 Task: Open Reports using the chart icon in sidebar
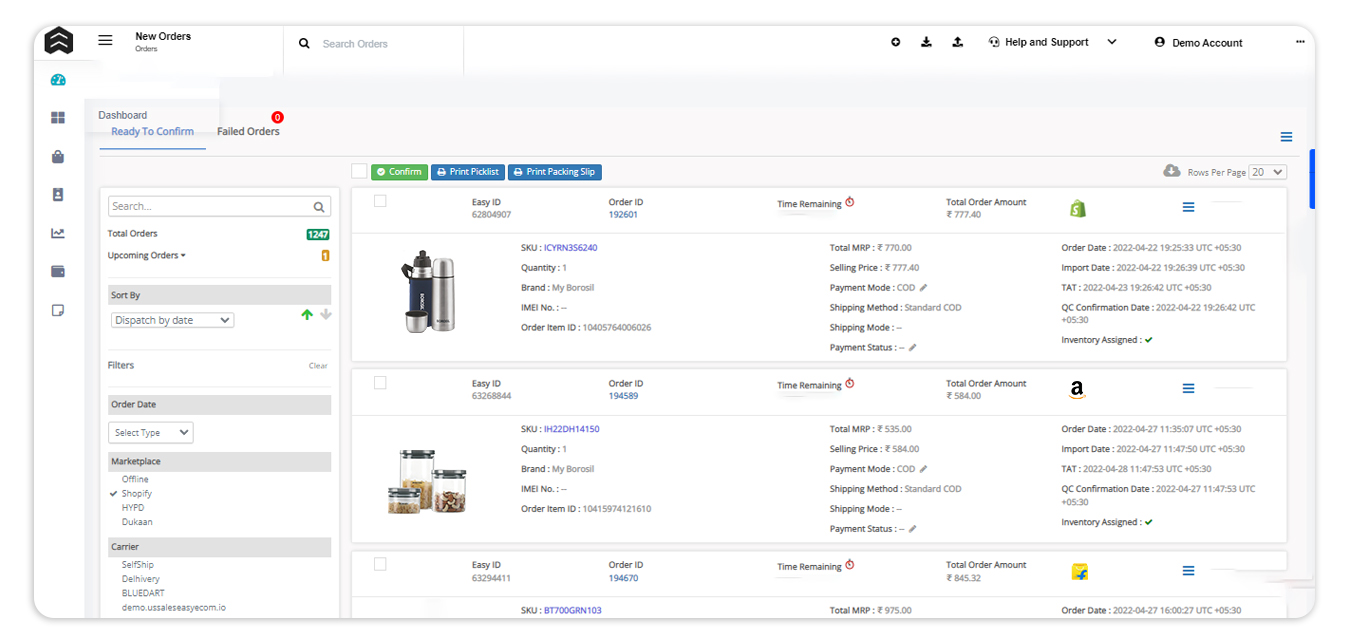pyautogui.click(x=58, y=233)
